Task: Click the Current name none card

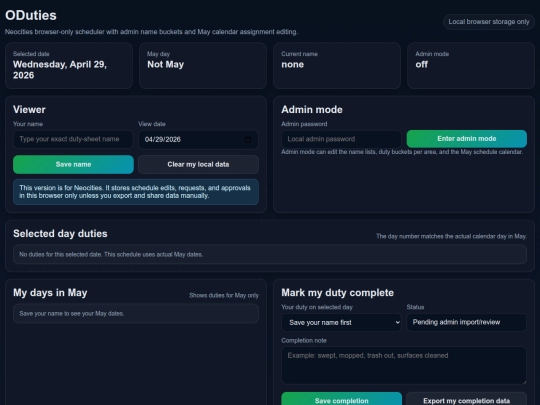Action: [337, 65]
